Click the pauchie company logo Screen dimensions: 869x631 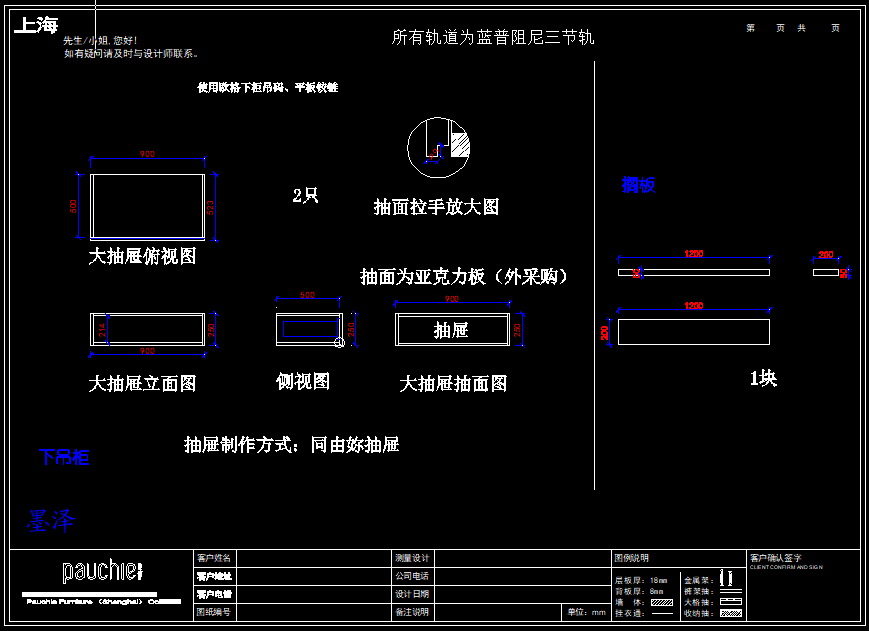pos(101,572)
